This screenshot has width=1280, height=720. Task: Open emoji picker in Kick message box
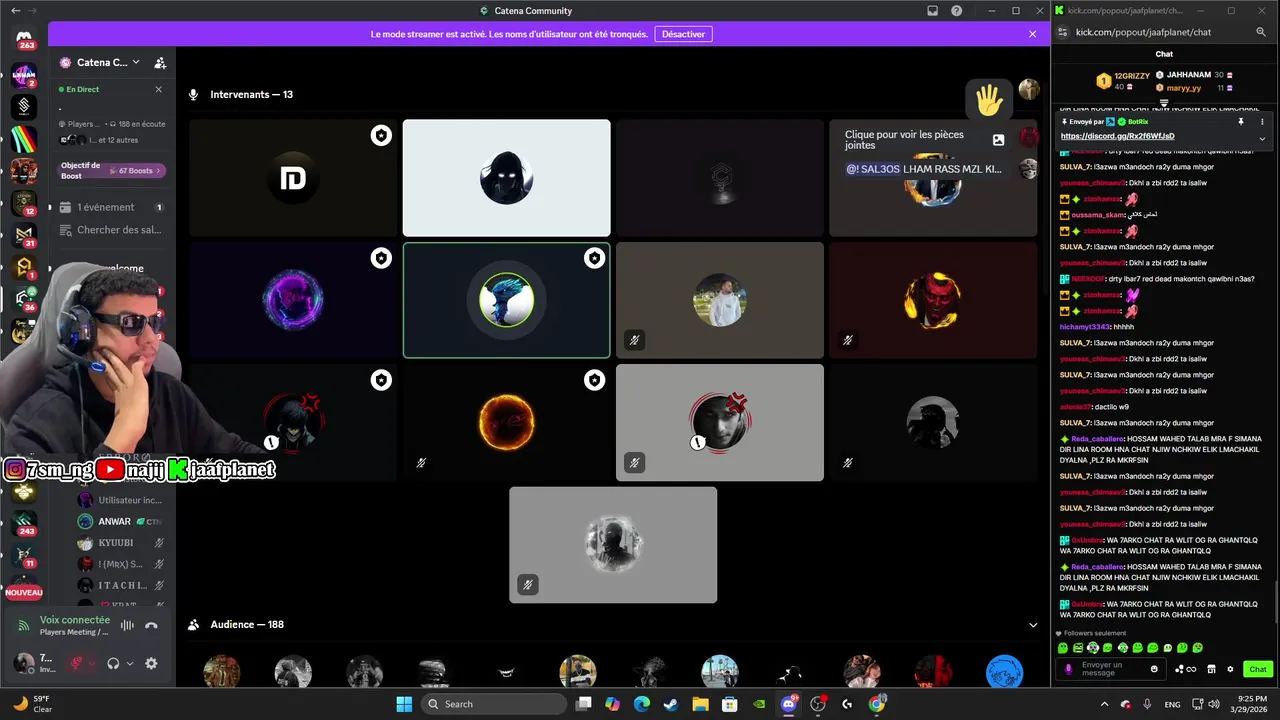[1154, 669]
